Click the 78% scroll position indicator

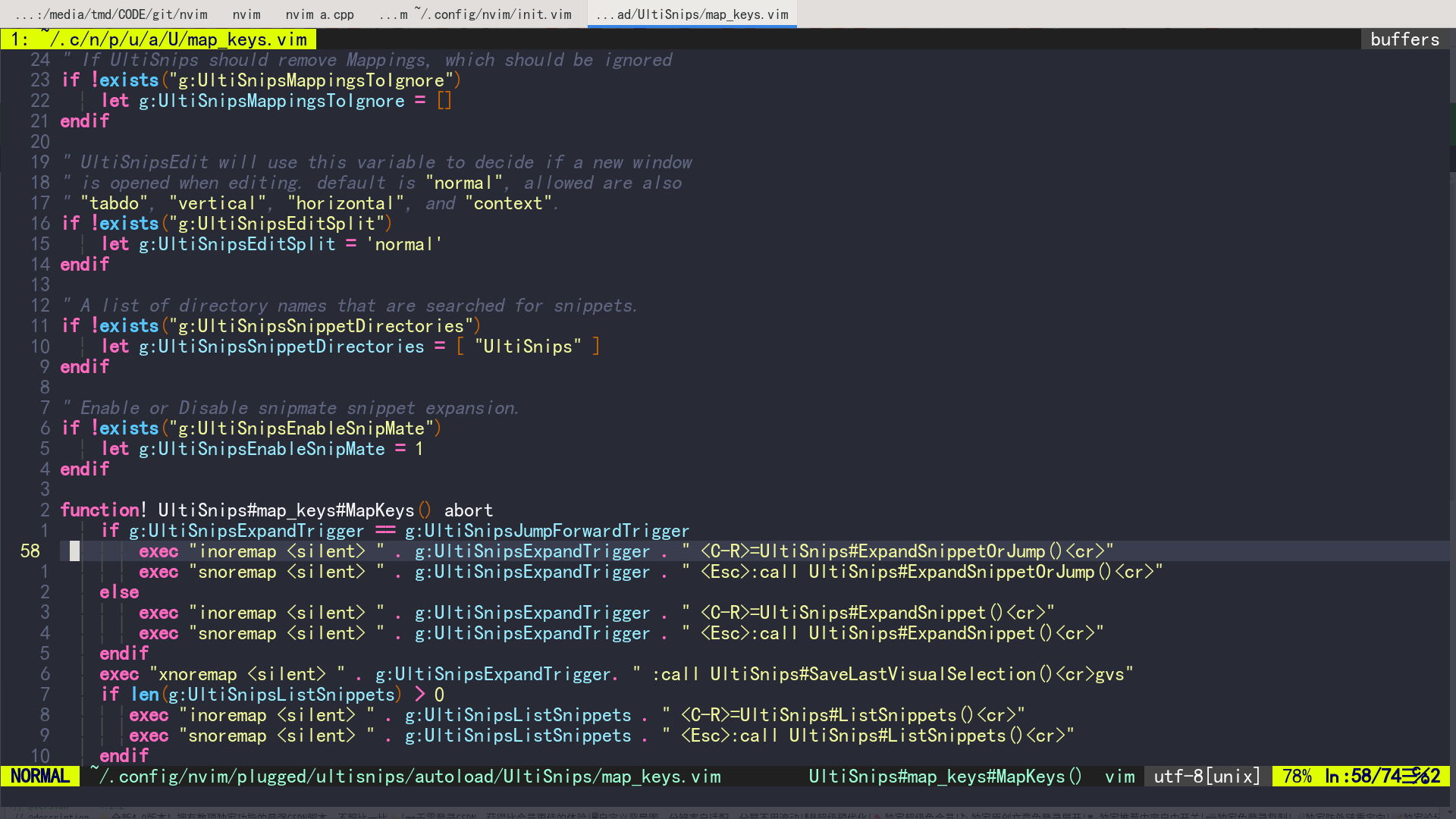(x=1297, y=776)
